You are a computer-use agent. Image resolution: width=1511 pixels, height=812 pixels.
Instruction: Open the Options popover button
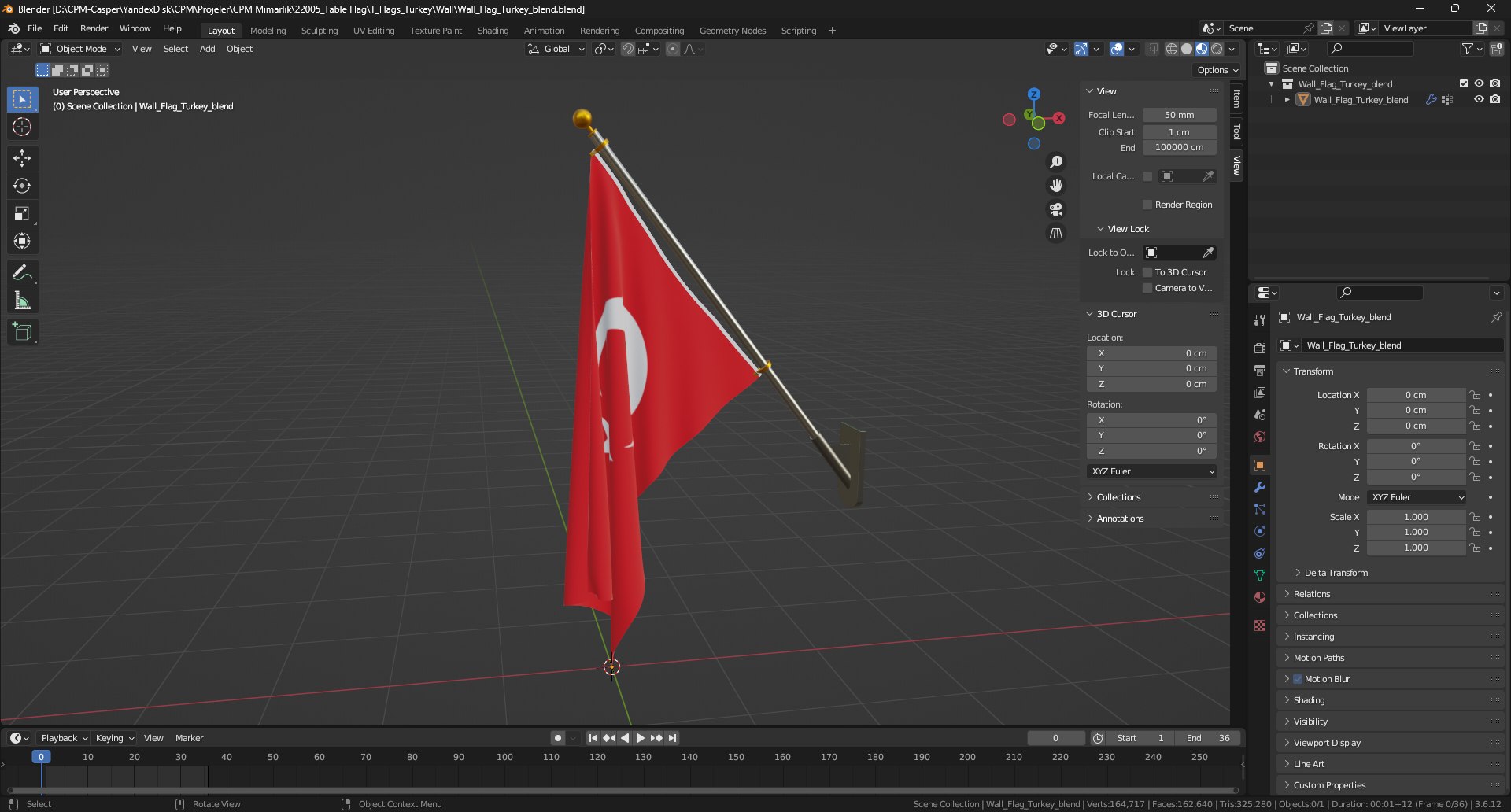(1217, 70)
